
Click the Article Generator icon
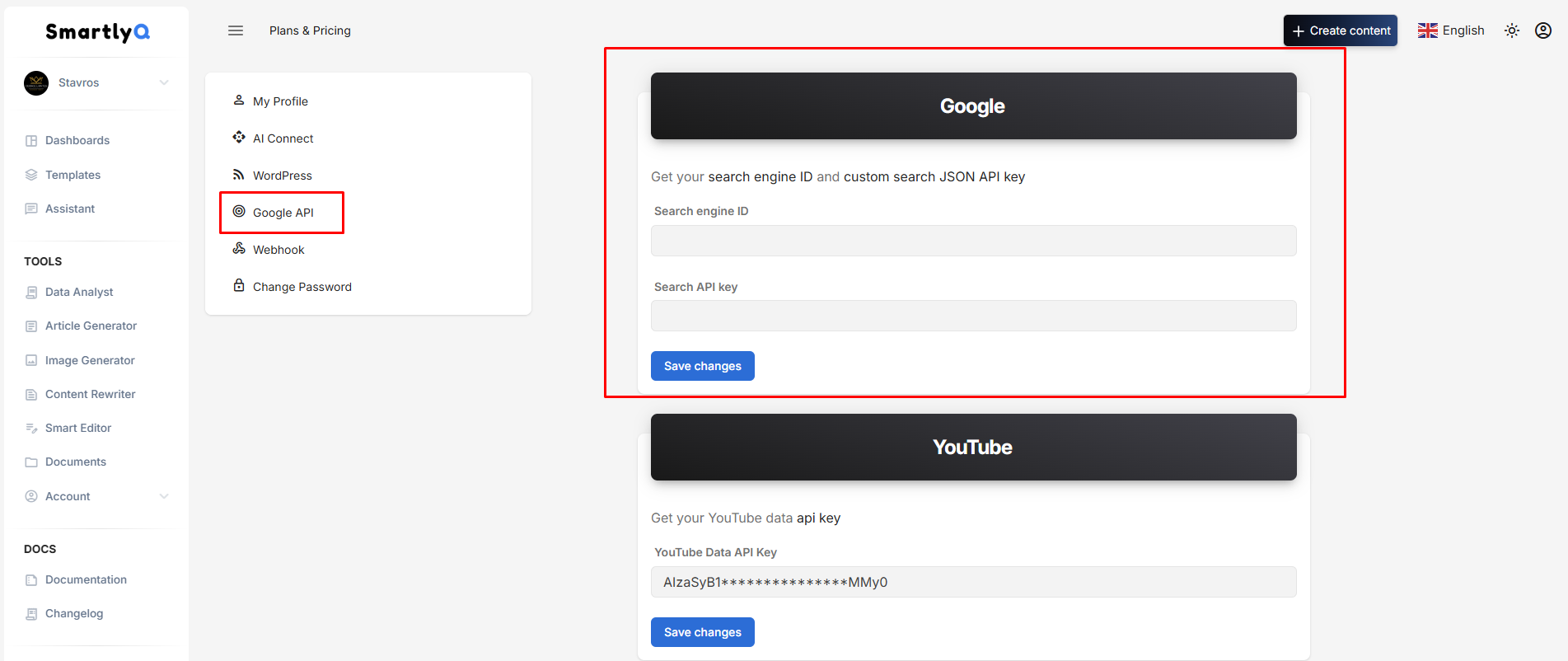pos(31,326)
